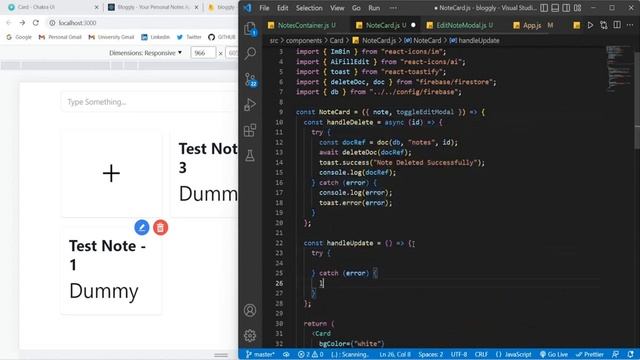Open the View menu
640x360 pixels.
[x=337, y=8]
